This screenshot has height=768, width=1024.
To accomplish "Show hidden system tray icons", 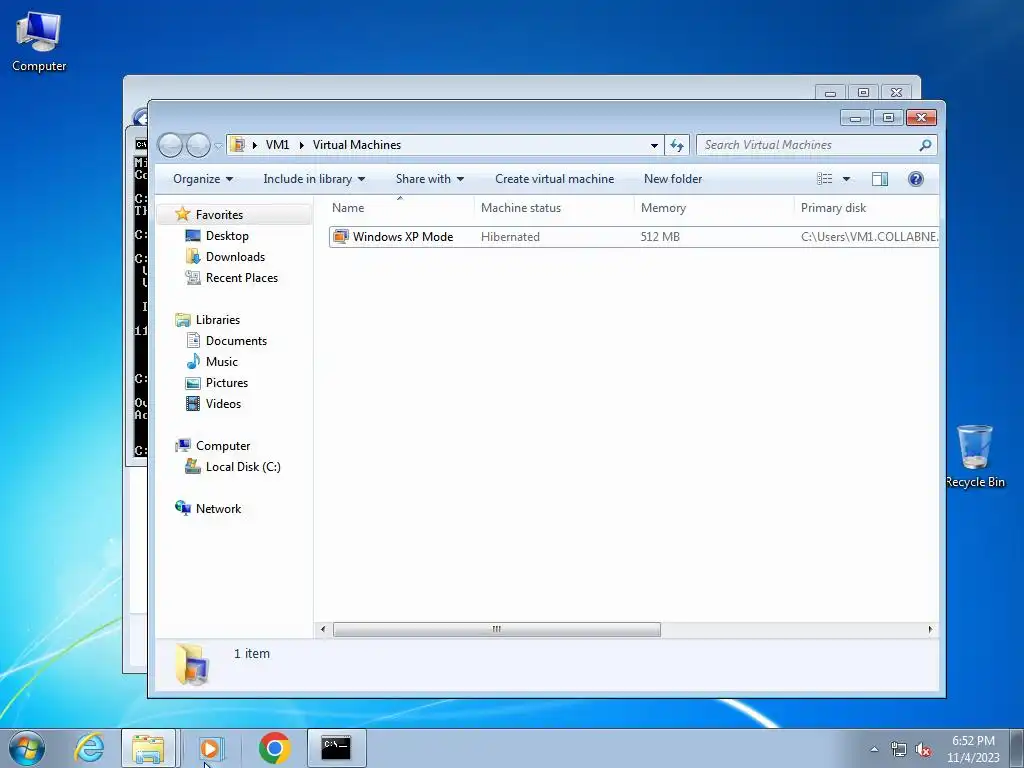I will point(874,749).
